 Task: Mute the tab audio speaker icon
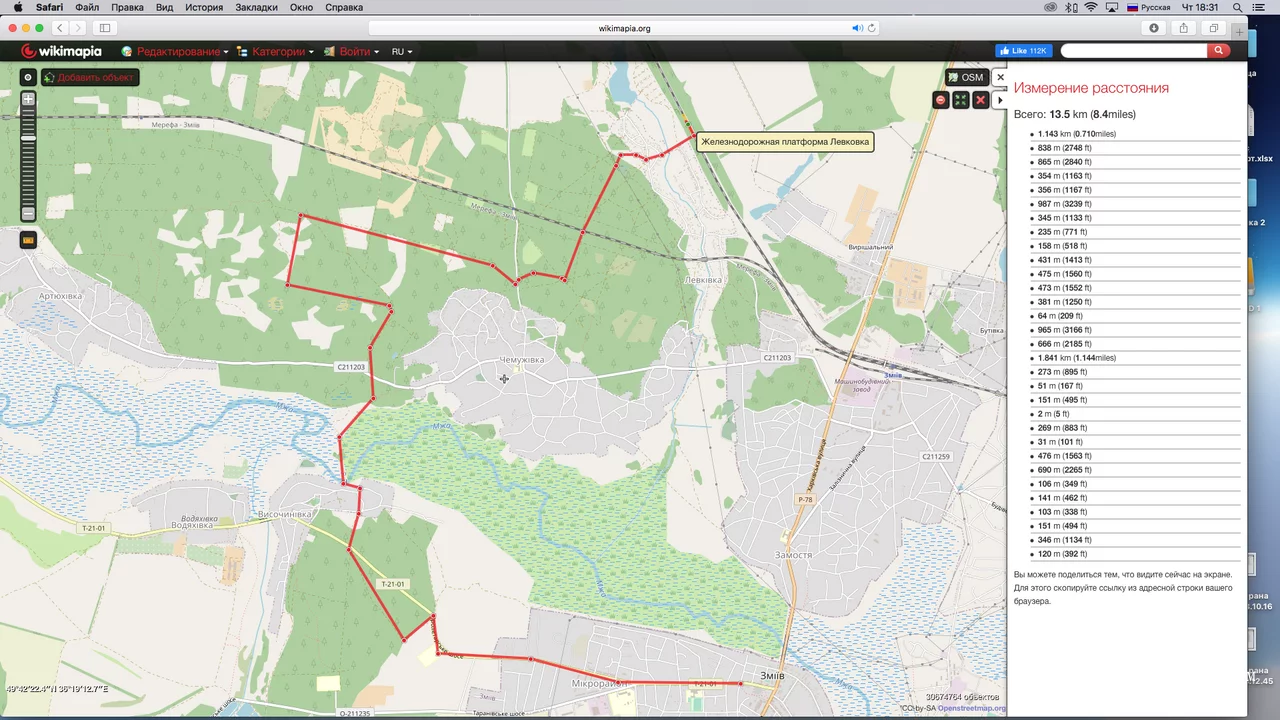[857, 28]
